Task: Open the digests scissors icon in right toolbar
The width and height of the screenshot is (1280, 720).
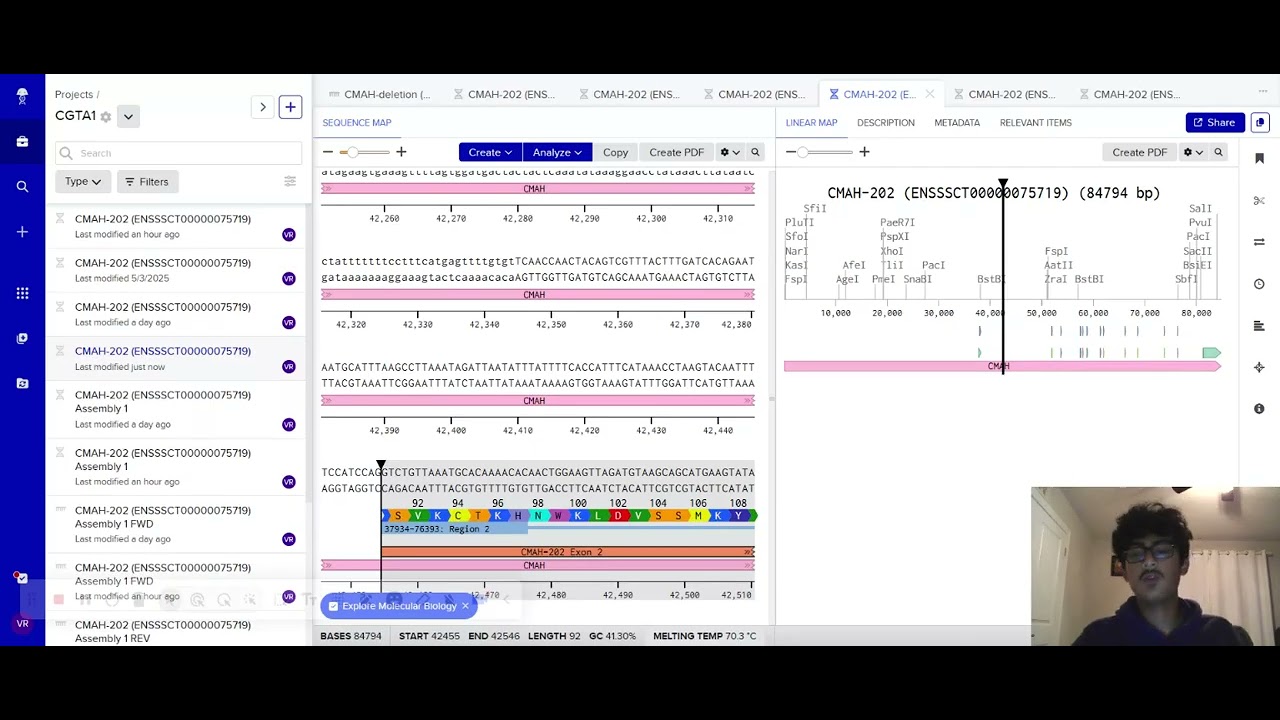Action: (x=1259, y=200)
